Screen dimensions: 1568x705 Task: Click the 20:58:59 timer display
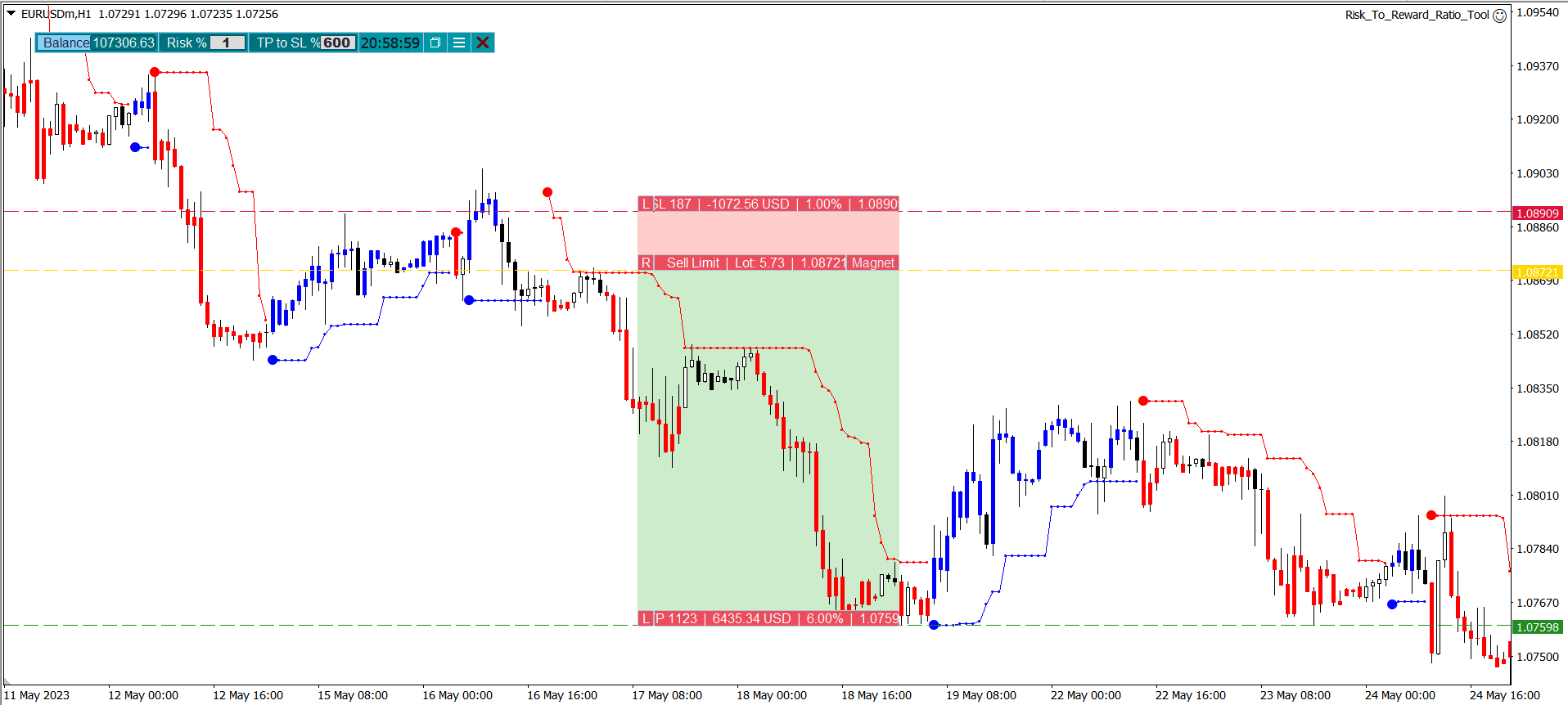[390, 43]
